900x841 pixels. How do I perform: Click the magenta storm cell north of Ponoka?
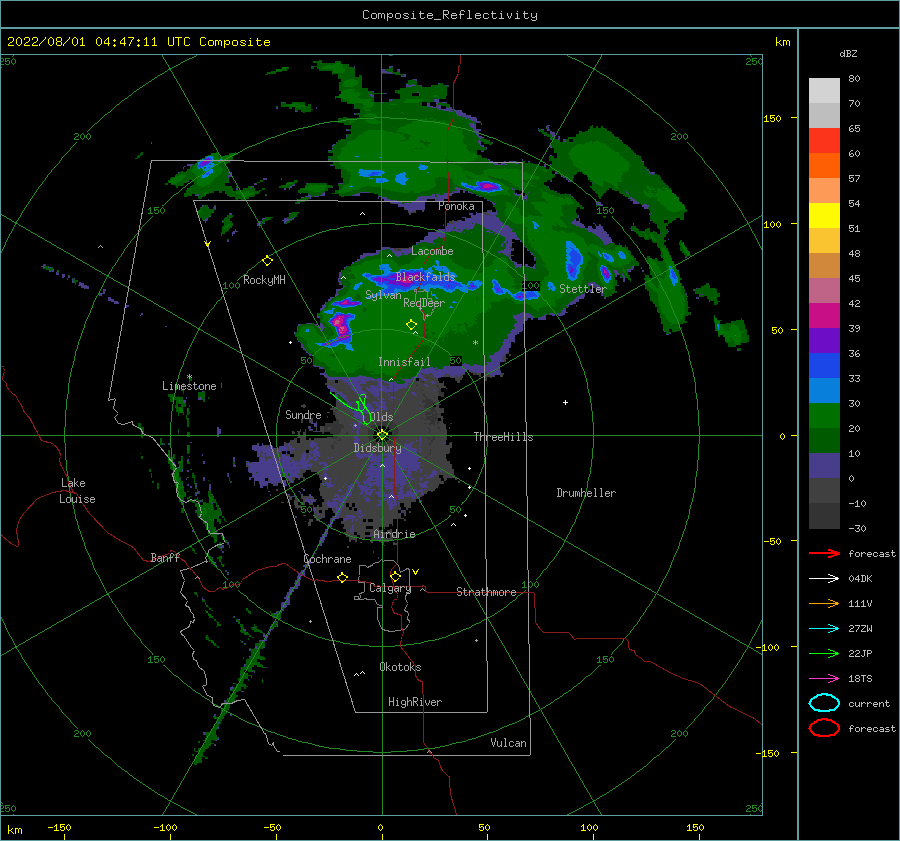point(487,186)
